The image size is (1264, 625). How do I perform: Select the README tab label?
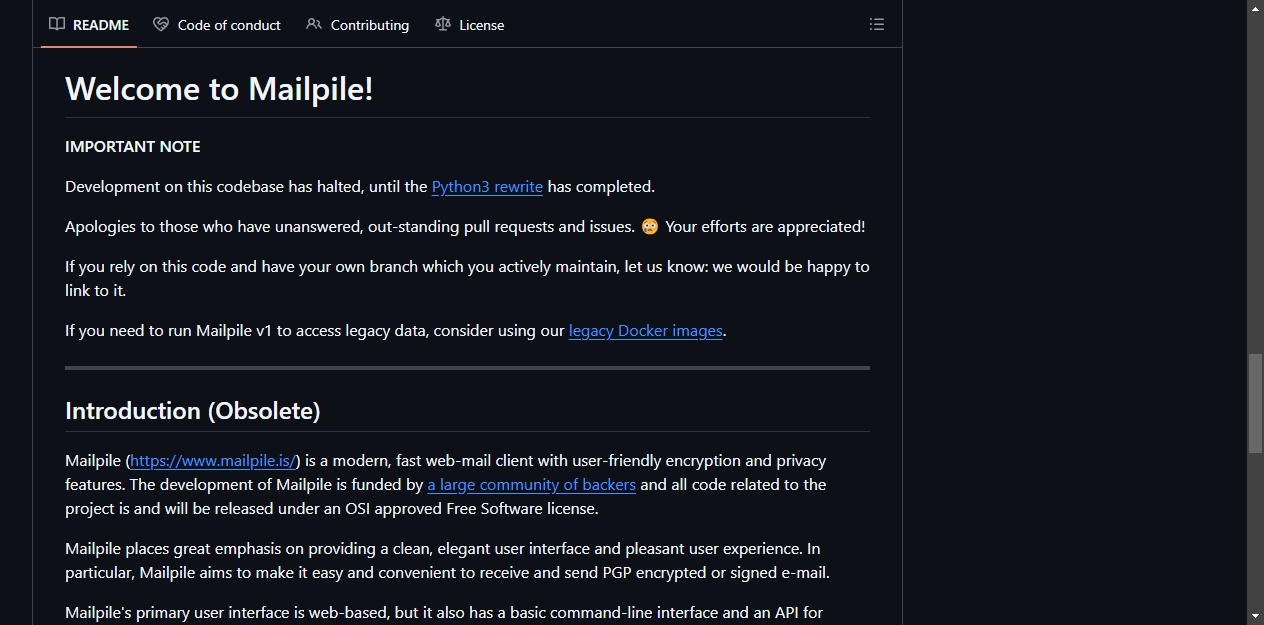pos(101,25)
